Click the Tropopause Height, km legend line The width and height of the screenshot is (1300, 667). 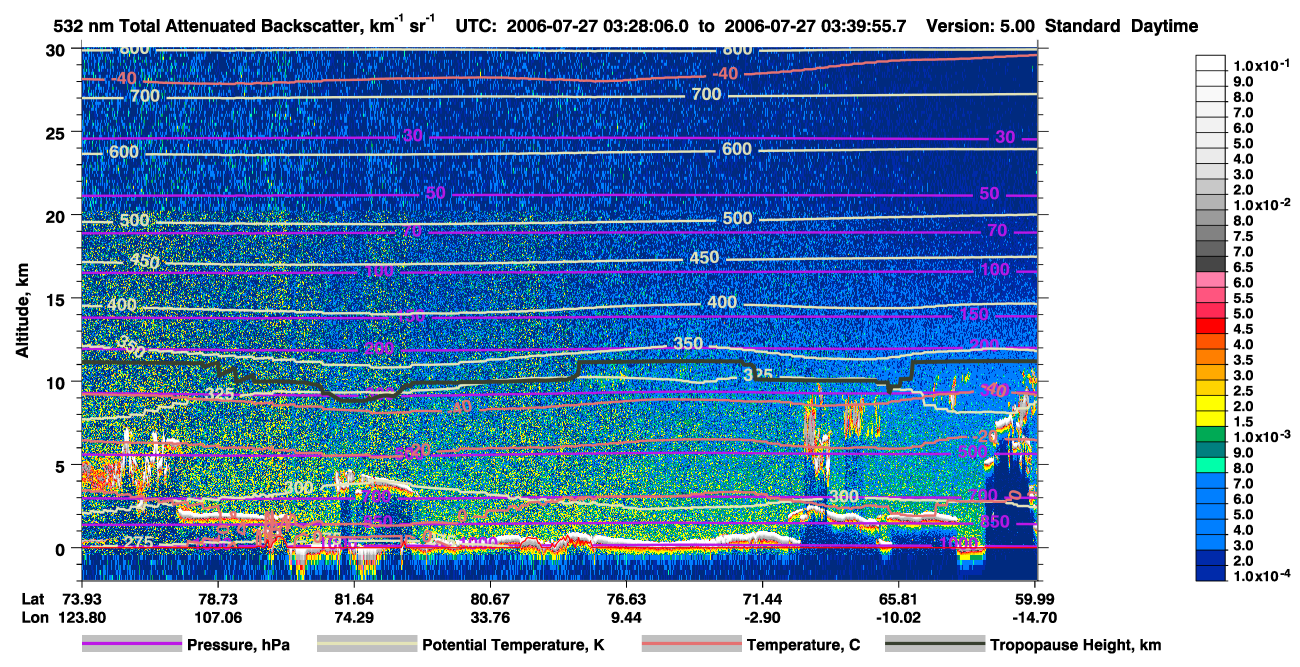tap(935, 645)
